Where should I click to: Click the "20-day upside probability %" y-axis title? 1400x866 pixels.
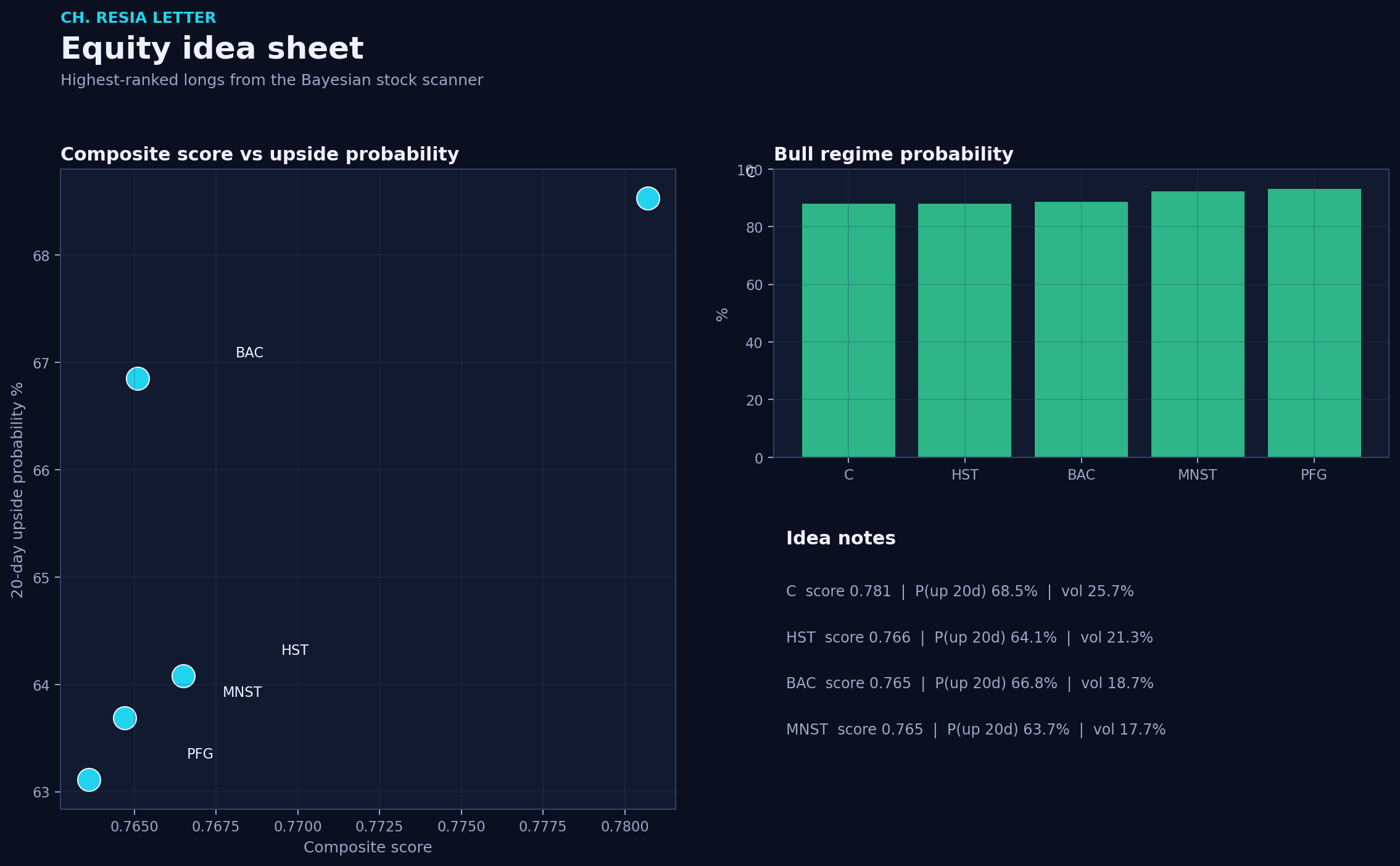coord(17,490)
